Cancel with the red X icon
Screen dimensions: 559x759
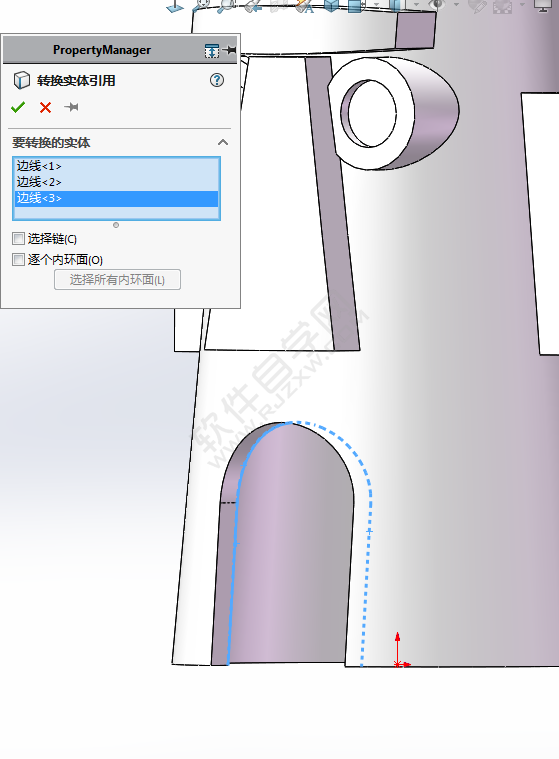coord(45,107)
